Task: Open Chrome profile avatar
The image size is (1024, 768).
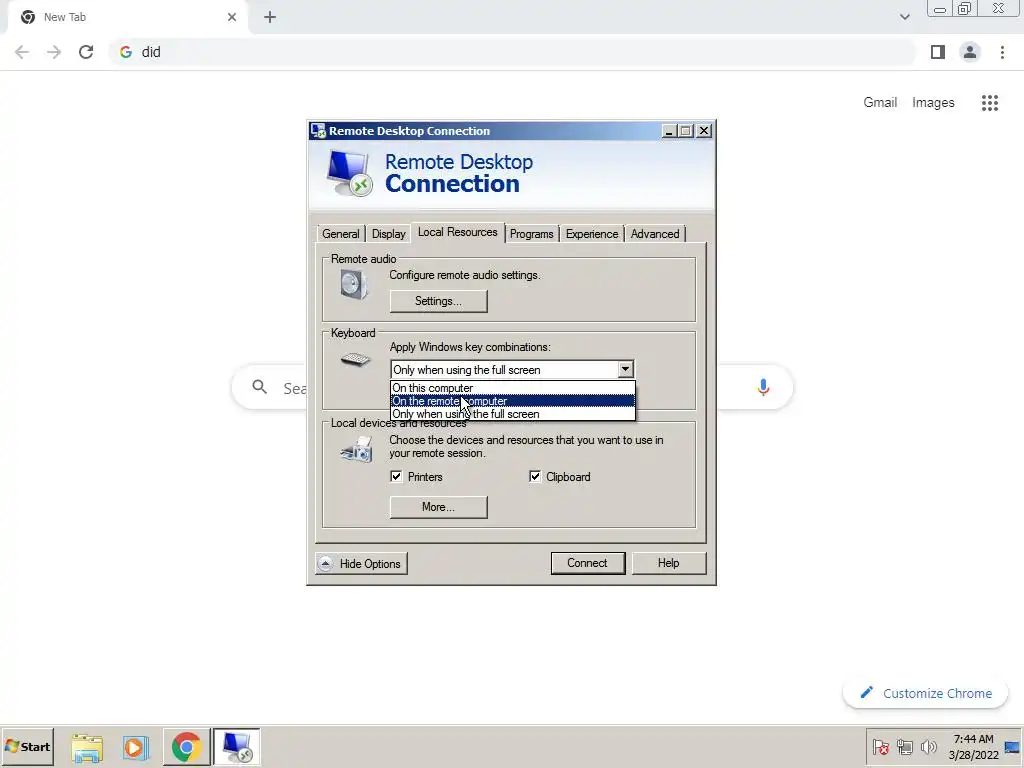Action: 970,52
